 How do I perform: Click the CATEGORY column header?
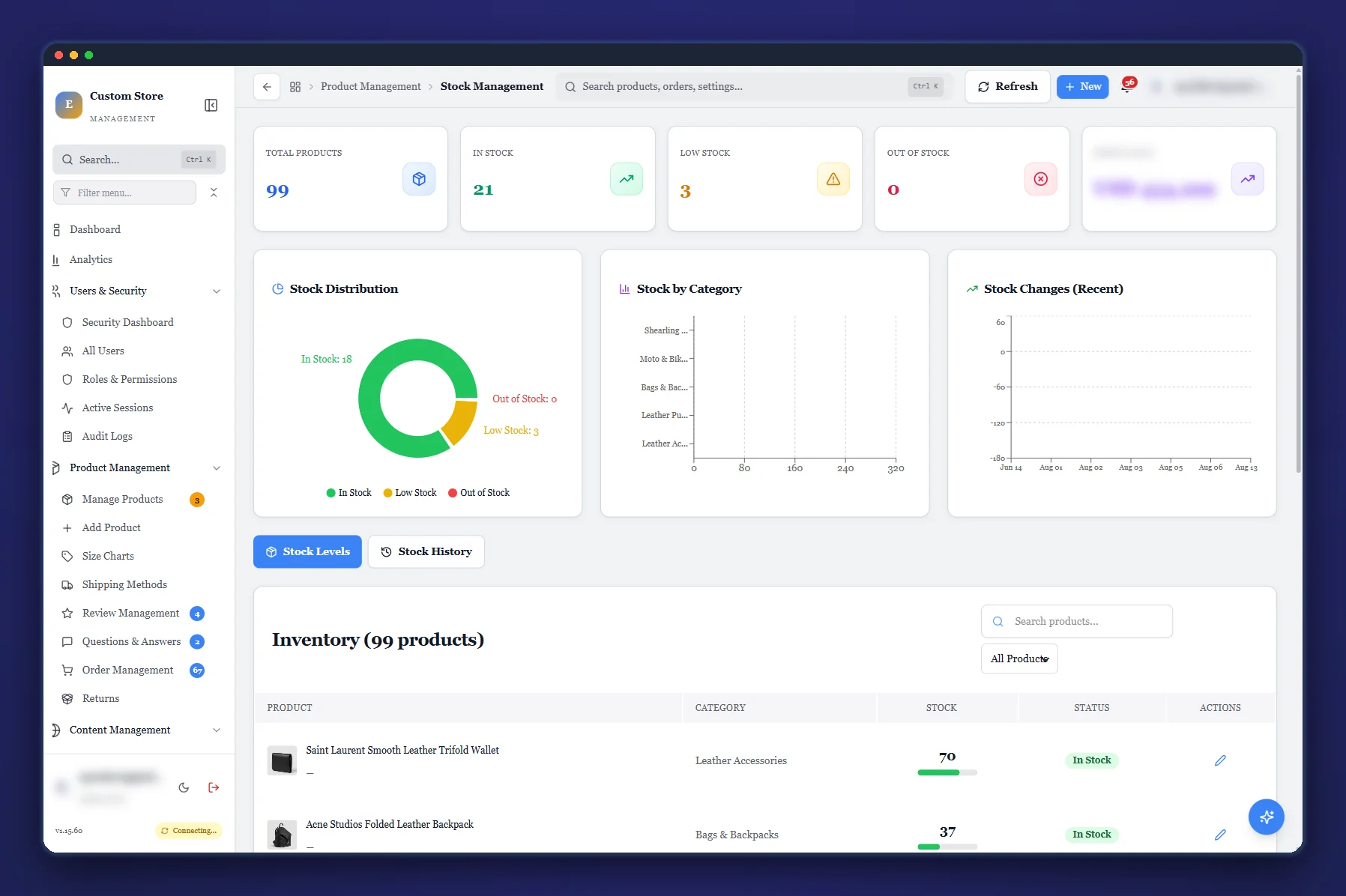(720, 708)
